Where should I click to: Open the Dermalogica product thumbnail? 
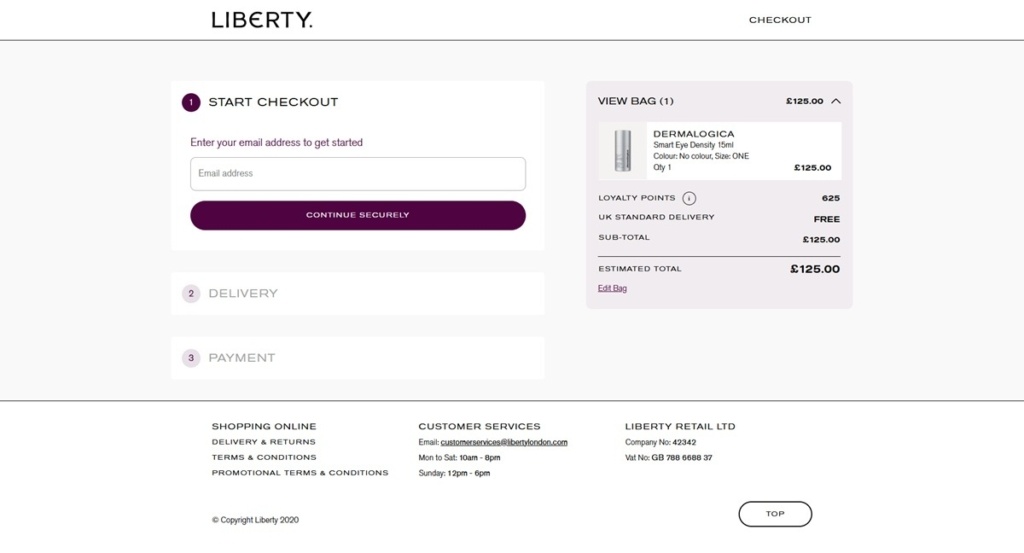pos(622,151)
